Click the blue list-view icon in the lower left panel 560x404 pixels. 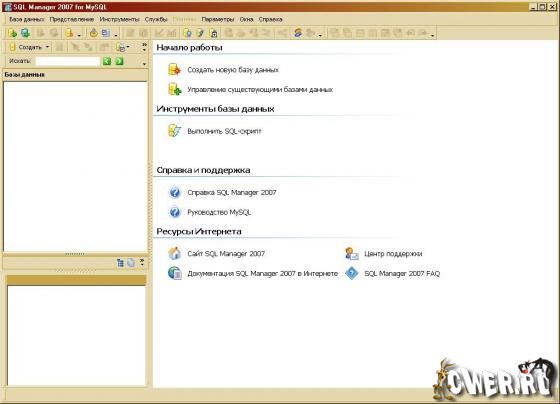(120, 263)
